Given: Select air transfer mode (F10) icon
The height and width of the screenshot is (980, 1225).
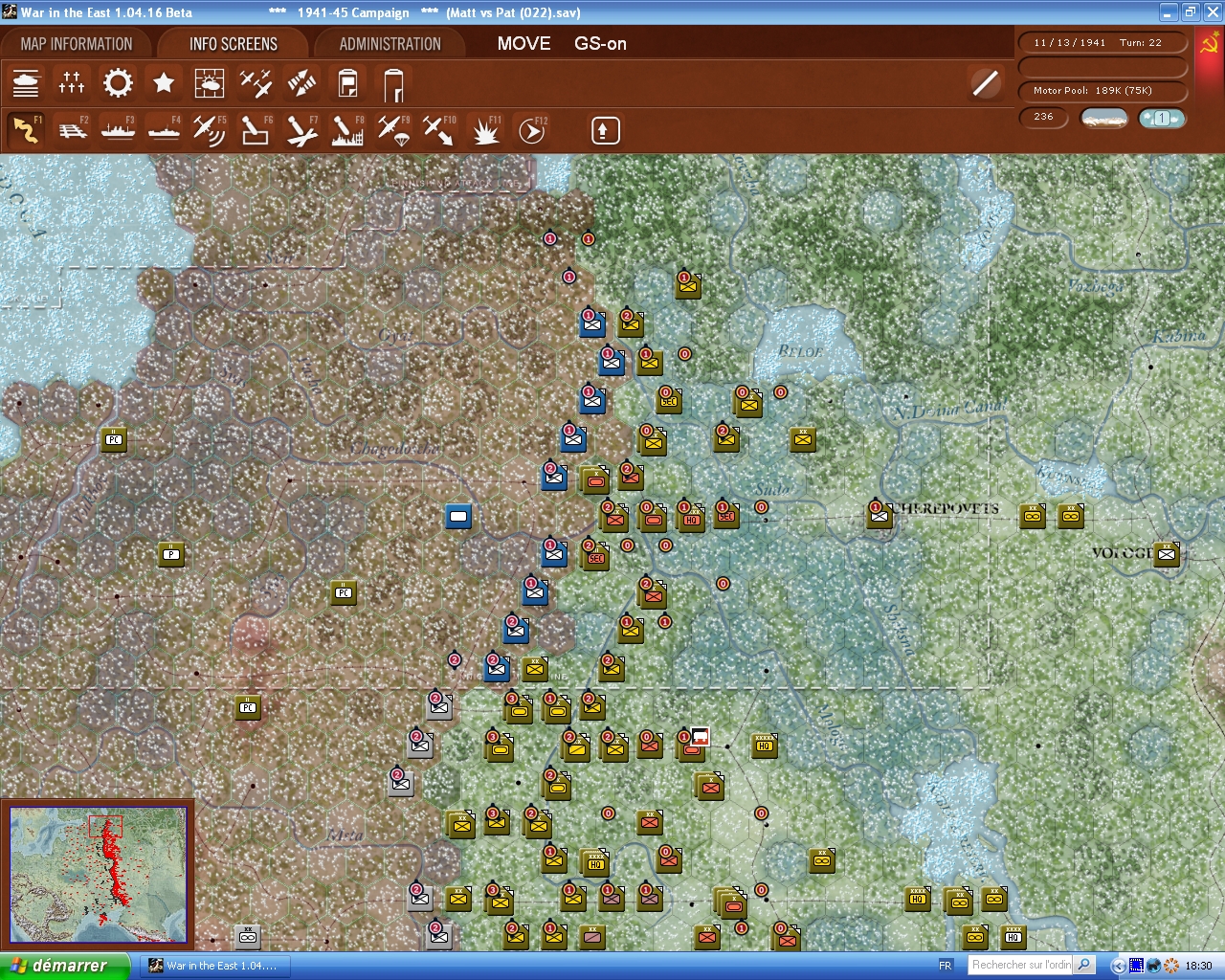Looking at the screenshot, I should (x=439, y=130).
